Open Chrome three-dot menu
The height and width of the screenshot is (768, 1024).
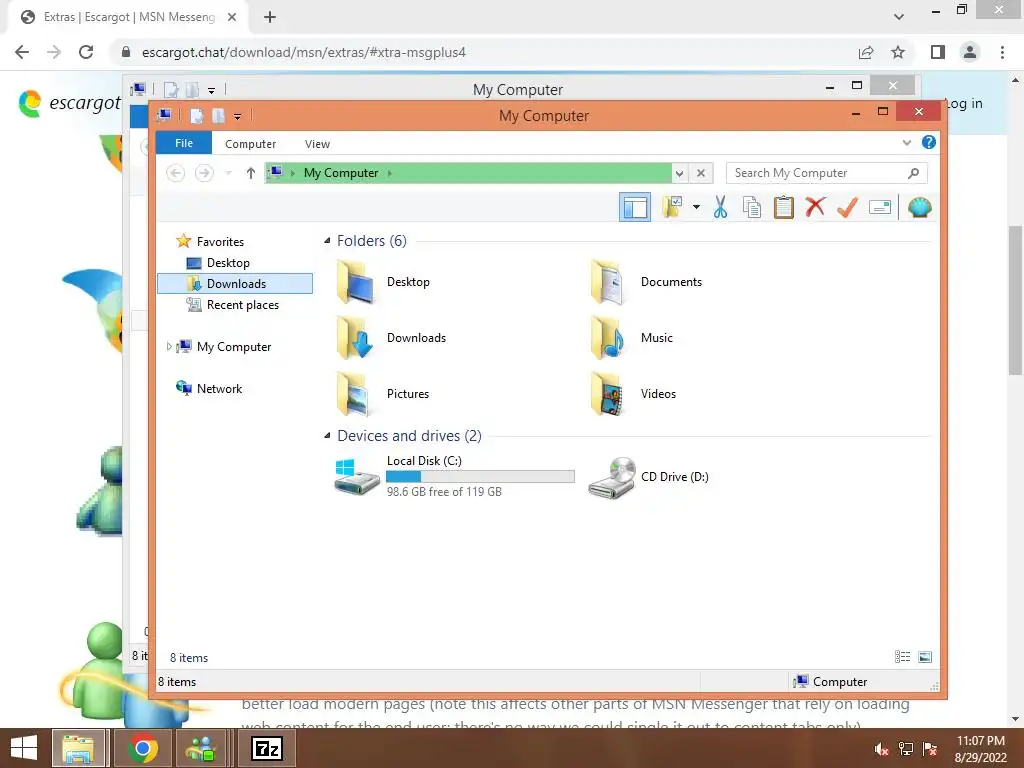click(x=1002, y=52)
